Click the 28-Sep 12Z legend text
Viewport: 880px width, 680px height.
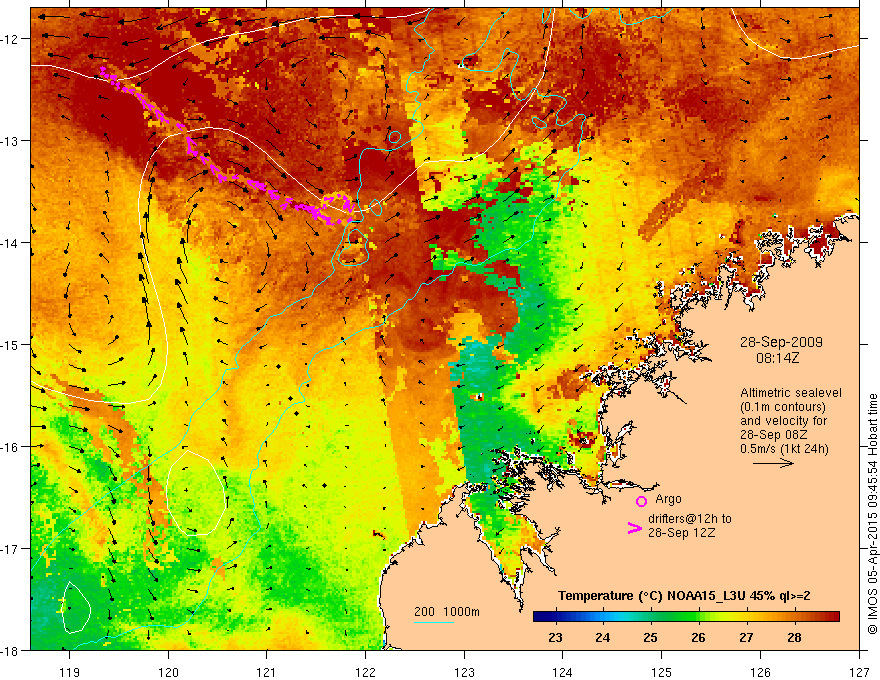pyautogui.click(x=681, y=533)
